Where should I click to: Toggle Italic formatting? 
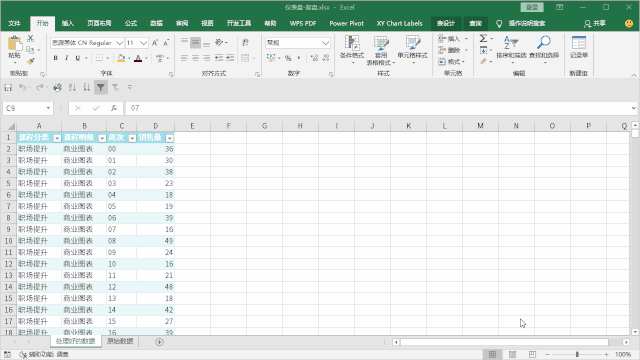coord(67,58)
